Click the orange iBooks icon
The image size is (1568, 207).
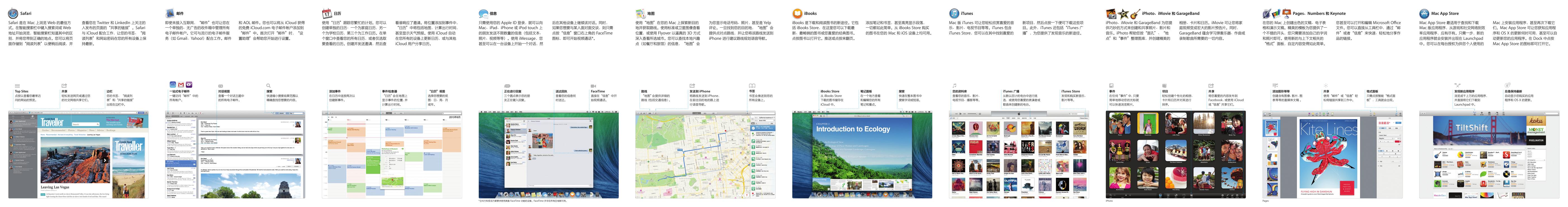(x=797, y=13)
